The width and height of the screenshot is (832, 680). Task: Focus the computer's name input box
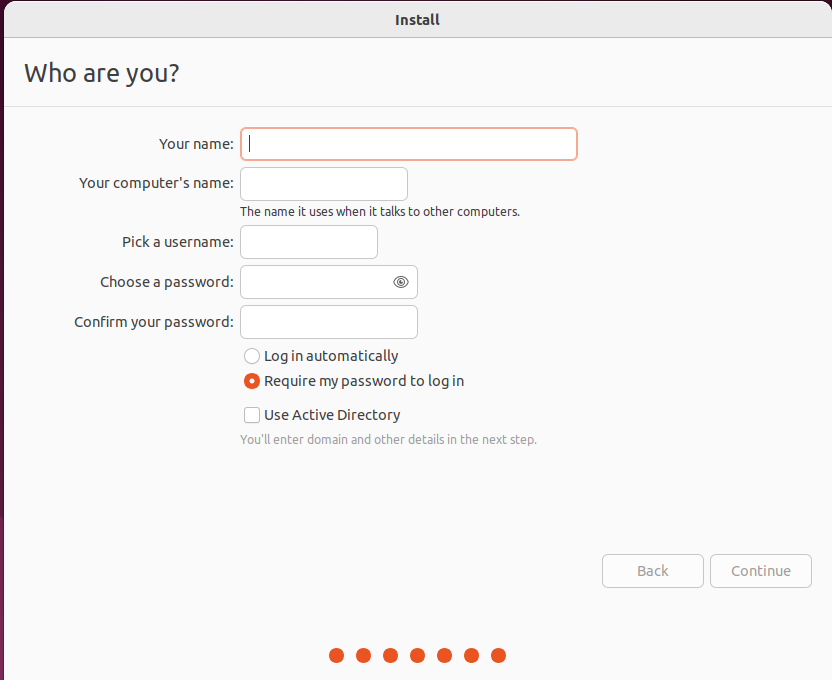[x=324, y=184]
